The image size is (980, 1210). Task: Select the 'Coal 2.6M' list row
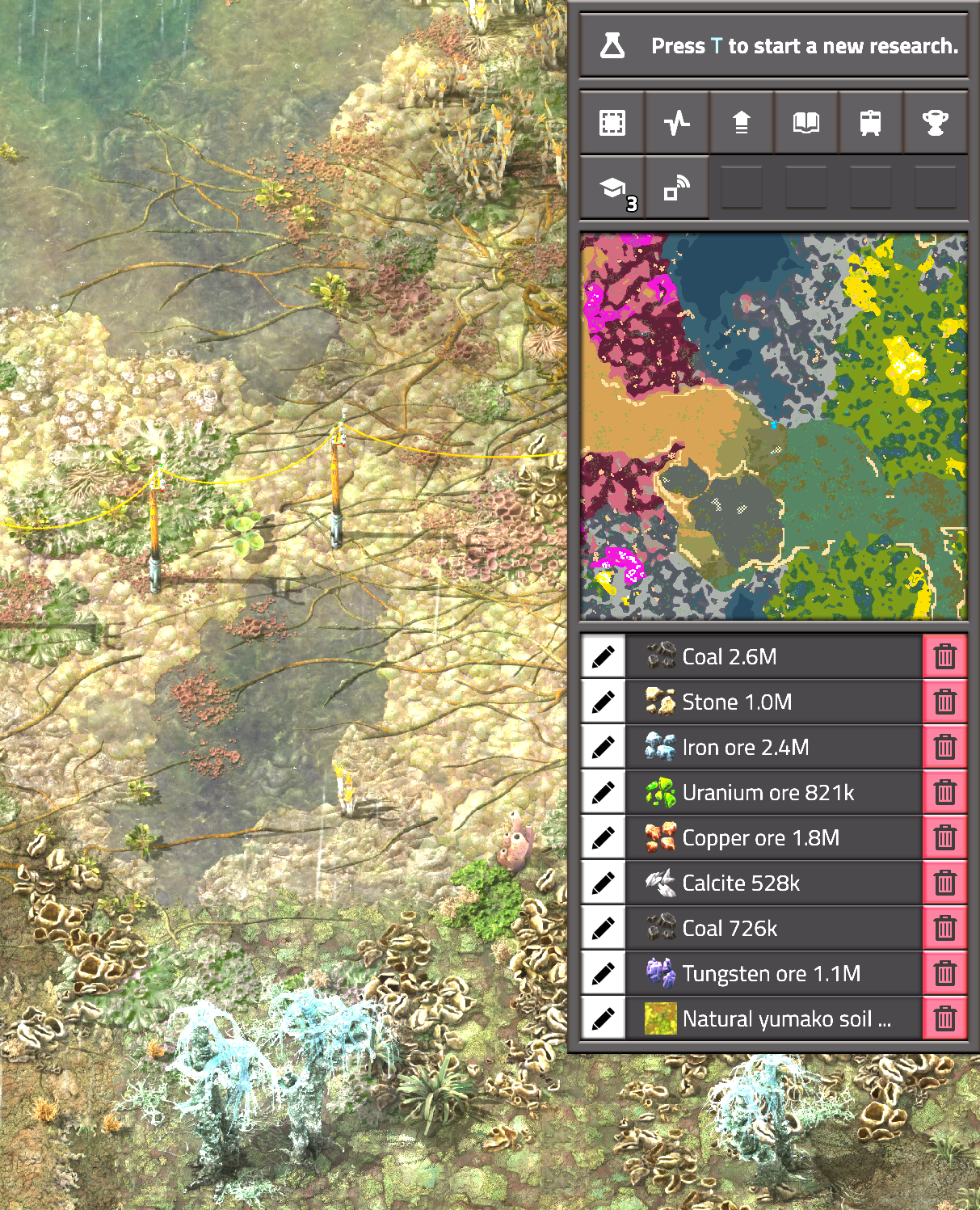(774, 656)
